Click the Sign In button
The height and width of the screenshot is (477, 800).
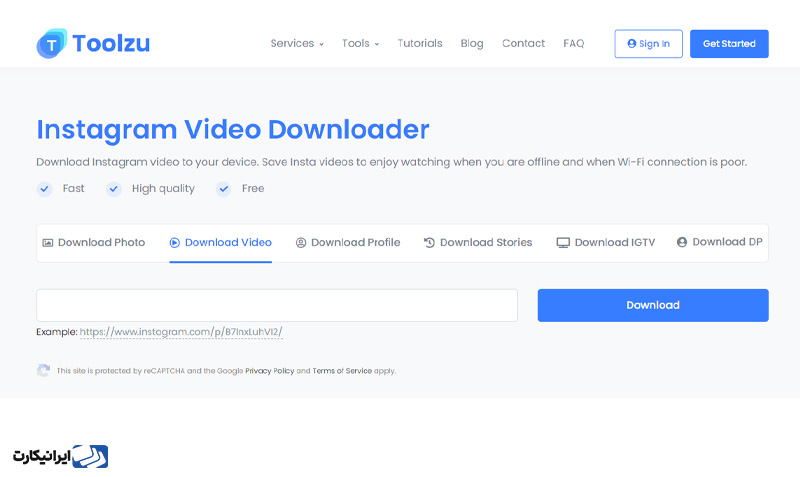(648, 44)
